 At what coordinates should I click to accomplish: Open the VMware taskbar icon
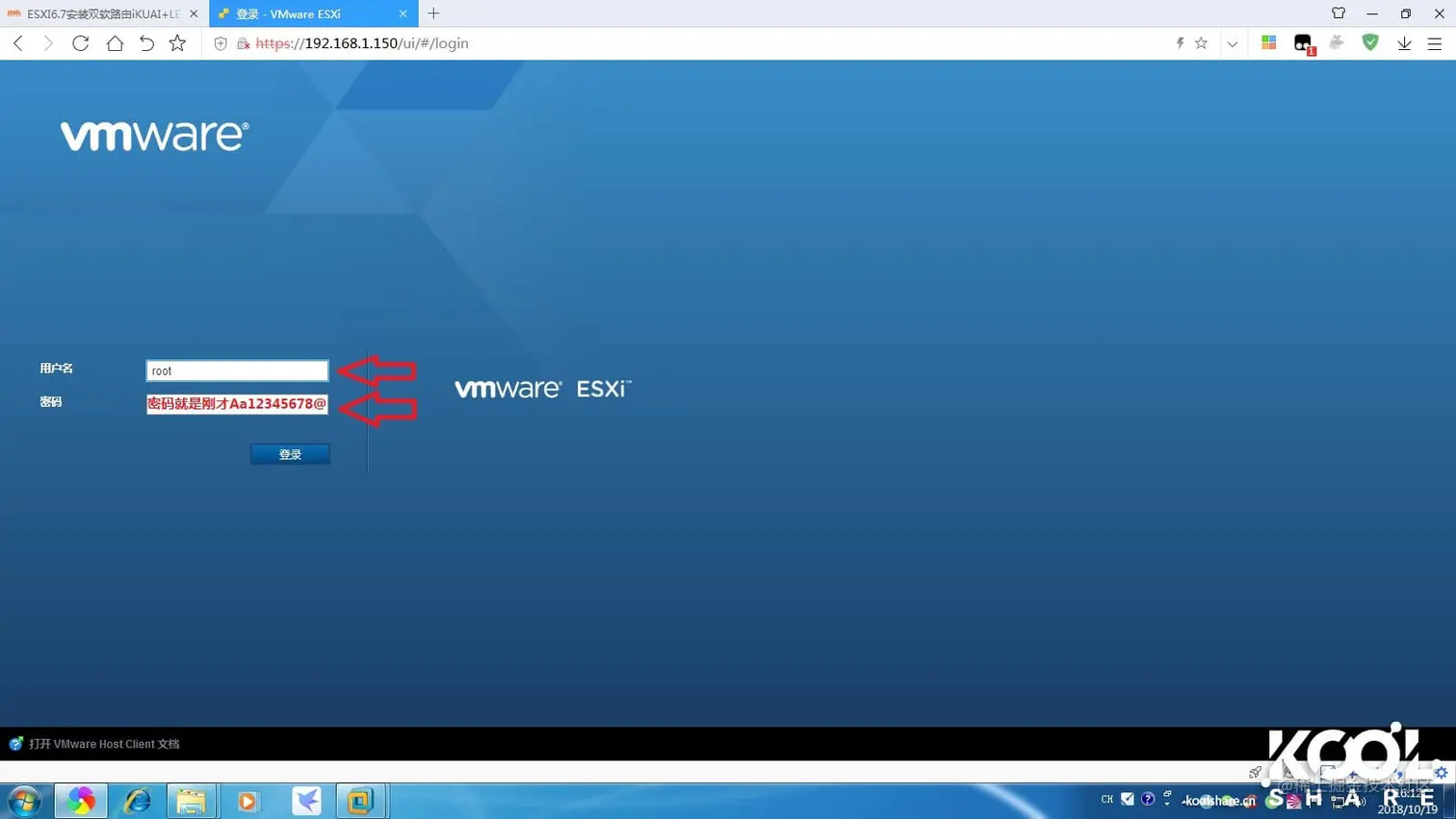(x=361, y=801)
